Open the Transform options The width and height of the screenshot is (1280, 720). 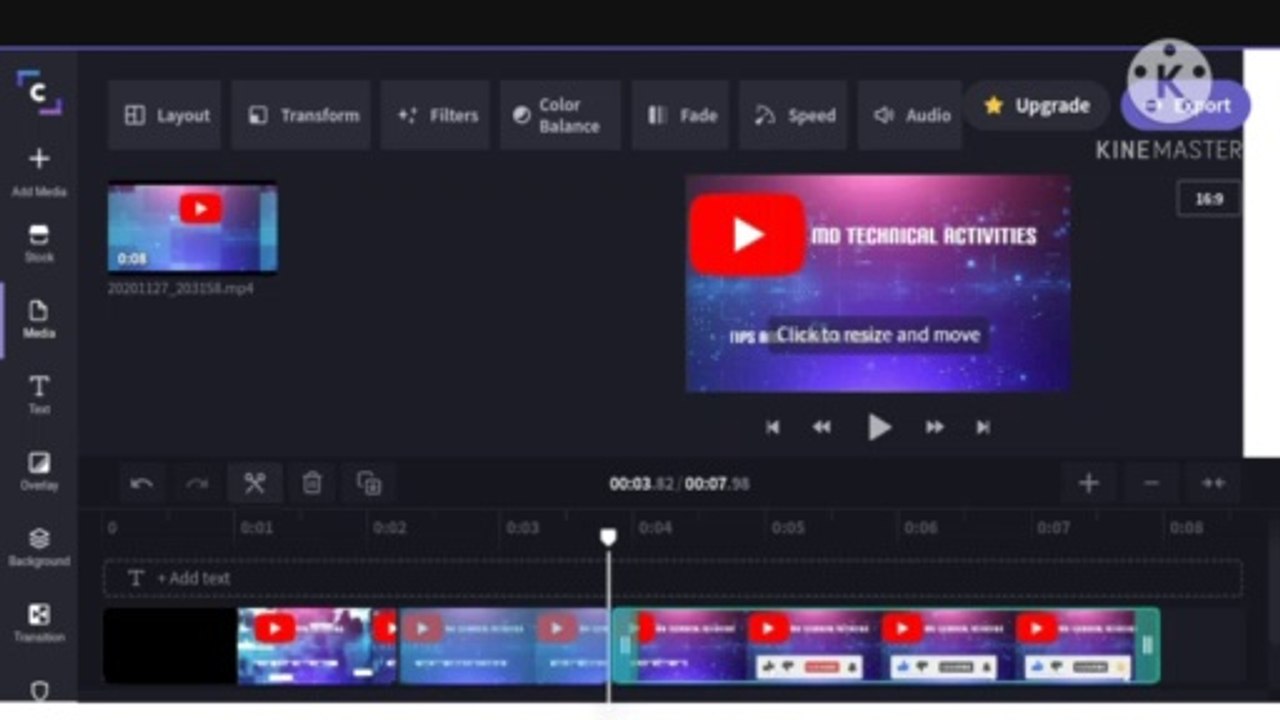[x=301, y=115]
